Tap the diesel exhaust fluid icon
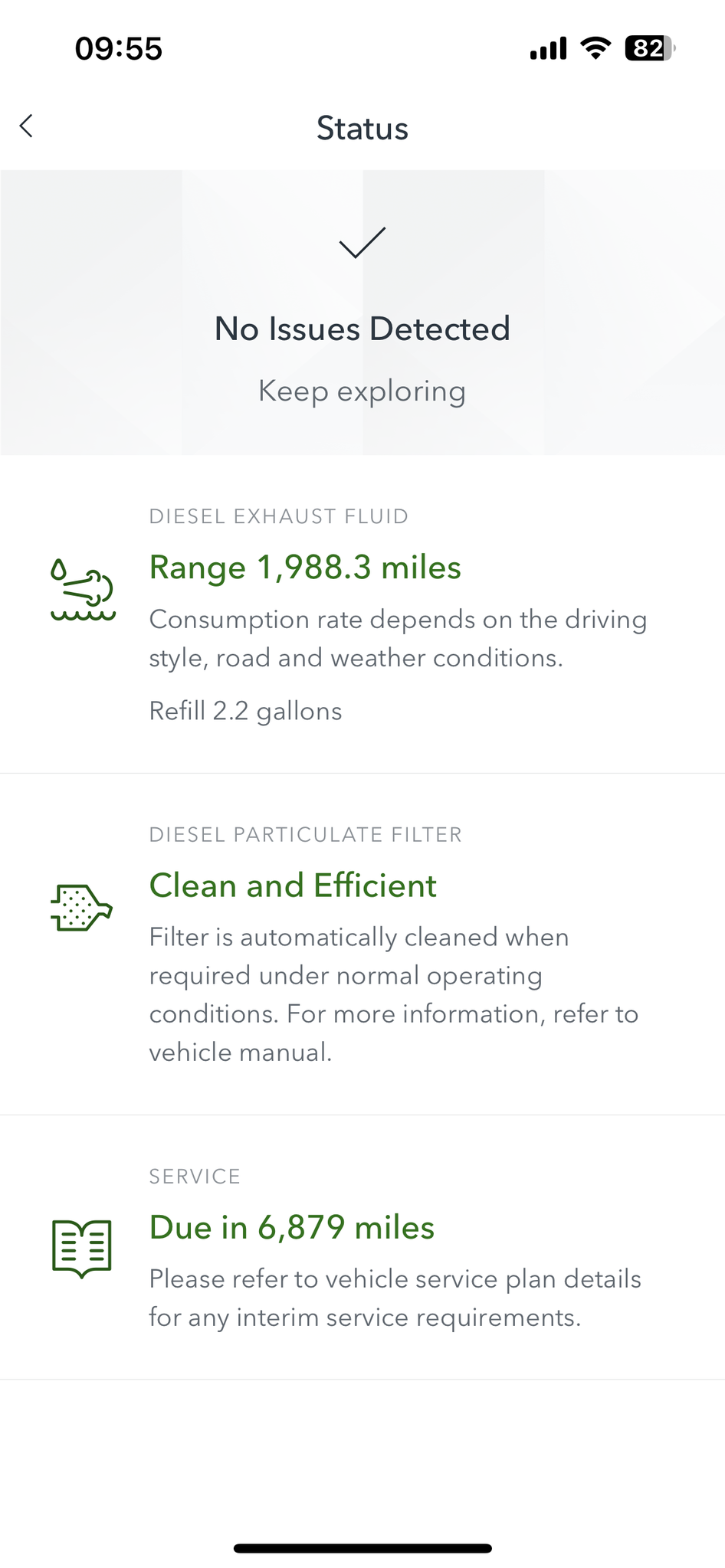This screenshot has width=725, height=1568. point(83,589)
